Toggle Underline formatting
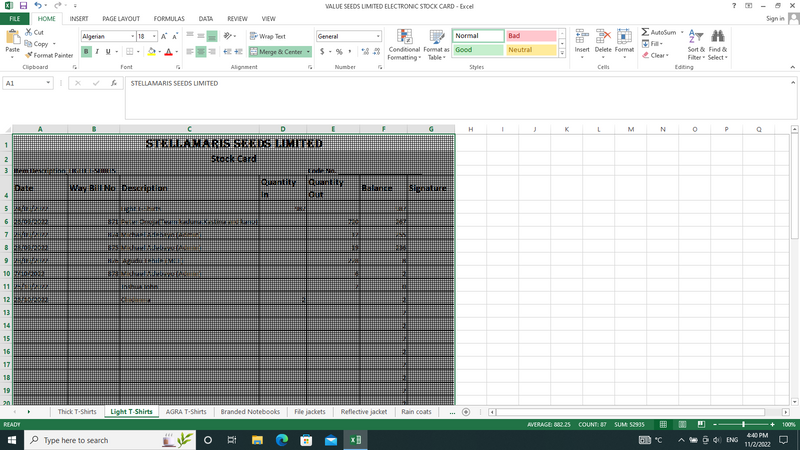800x450 pixels. click(108, 52)
